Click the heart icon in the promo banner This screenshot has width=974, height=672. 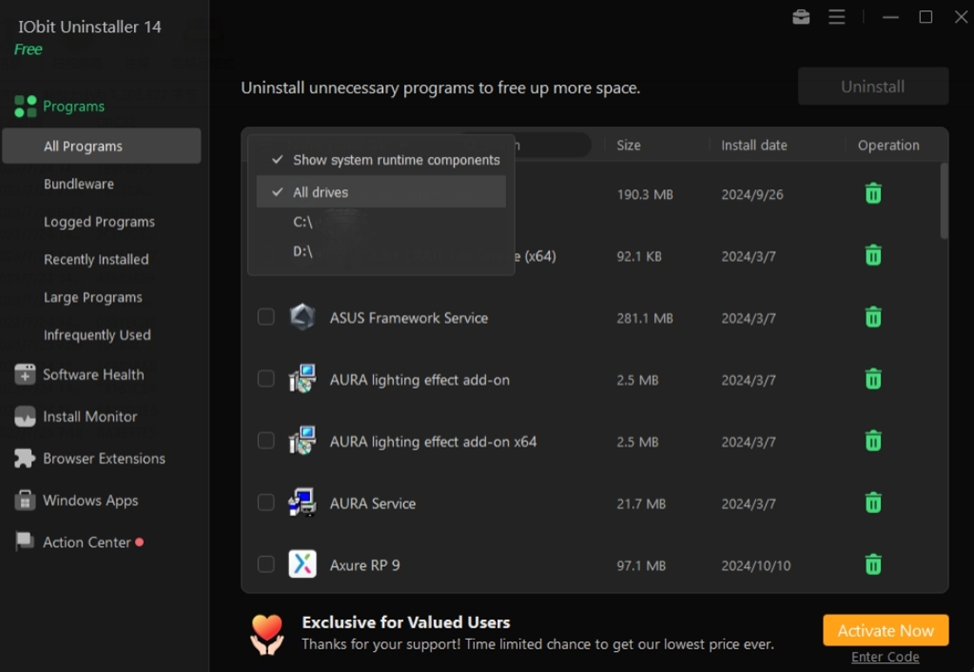pyautogui.click(x=267, y=634)
